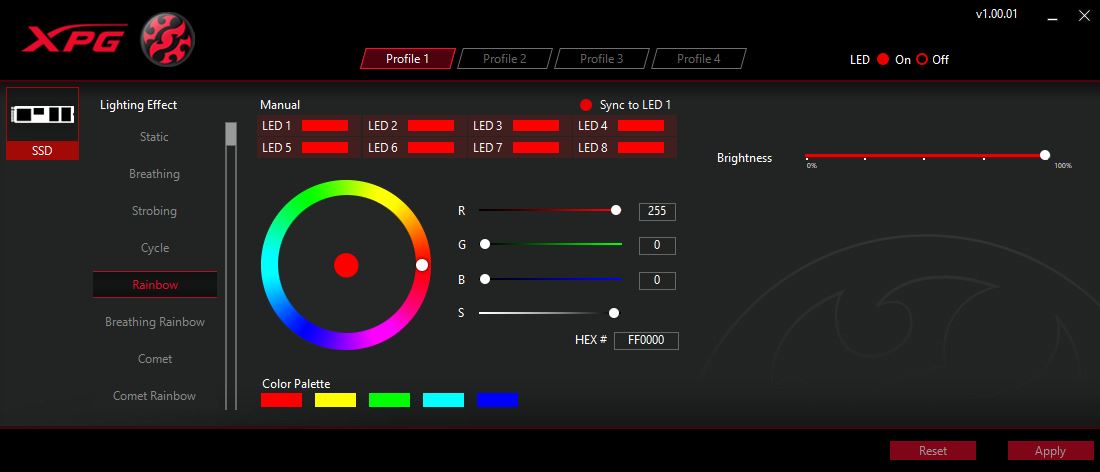Image resolution: width=1100 pixels, height=472 pixels.
Task: Select LED 8 color swatch
Action: (641, 148)
